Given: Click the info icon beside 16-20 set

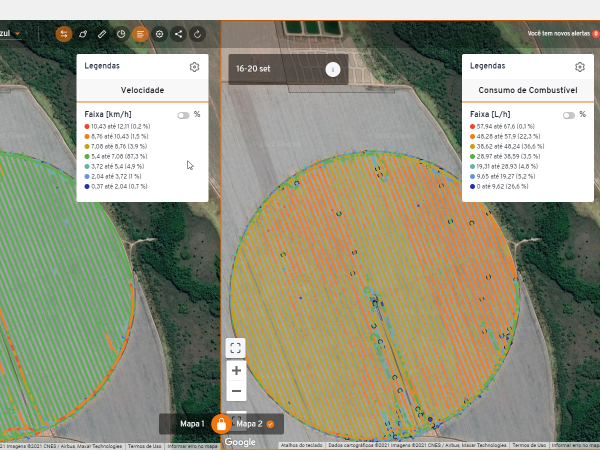Looking at the screenshot, I should (x=333, y=69).
